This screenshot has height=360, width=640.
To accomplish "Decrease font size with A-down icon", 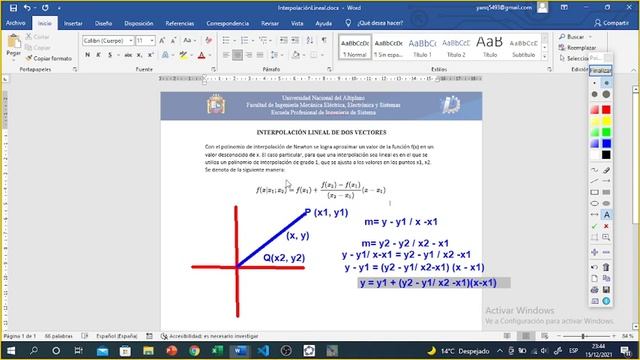I will pyautogui.click(x=173, y=40).
